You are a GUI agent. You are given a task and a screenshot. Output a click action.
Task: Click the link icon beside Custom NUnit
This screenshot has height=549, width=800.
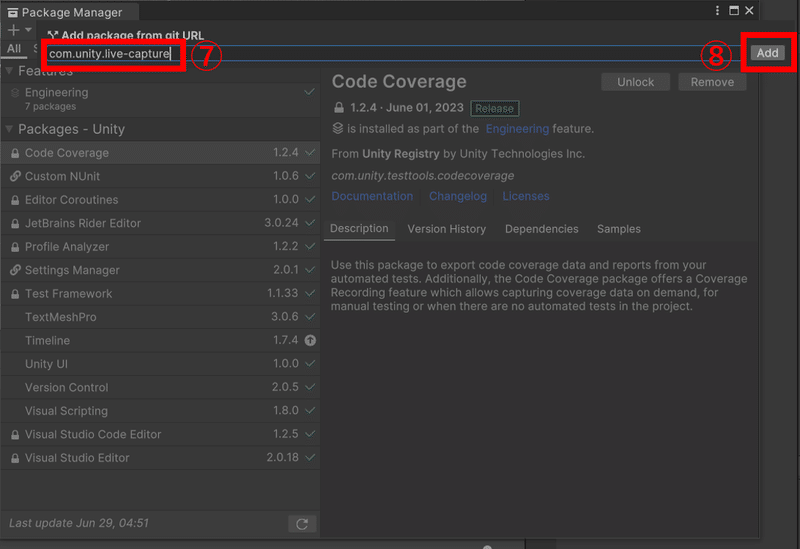click(15, 176)
